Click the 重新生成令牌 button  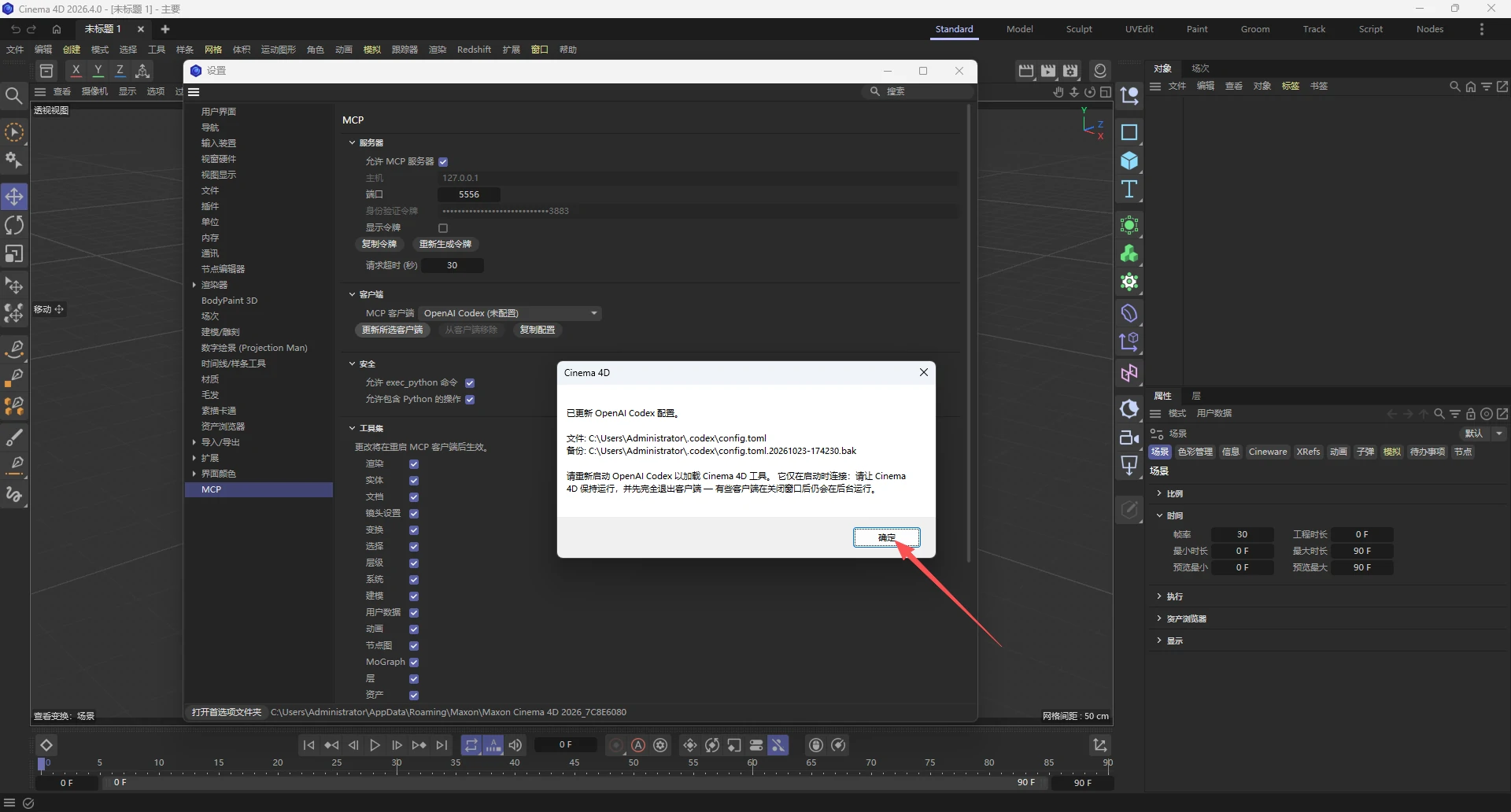pos(445,244)
